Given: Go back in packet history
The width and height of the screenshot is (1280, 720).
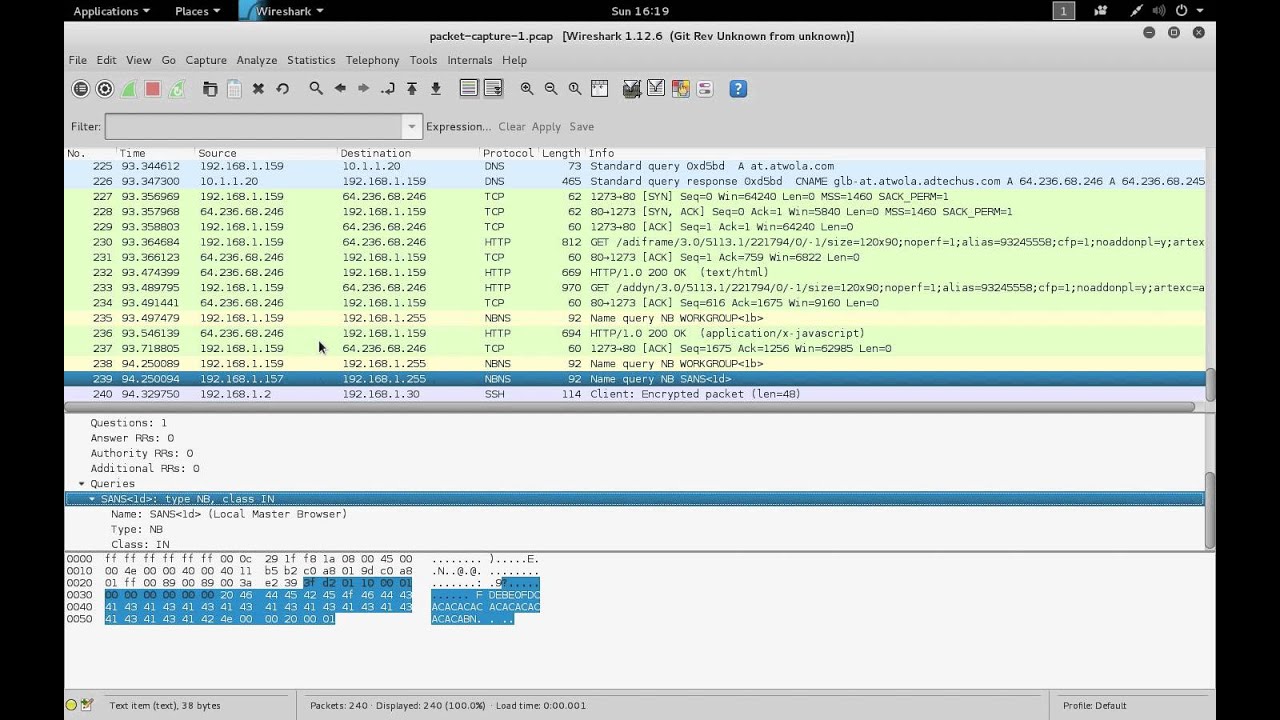Looking at the screenshot, I should coord(340,89).
